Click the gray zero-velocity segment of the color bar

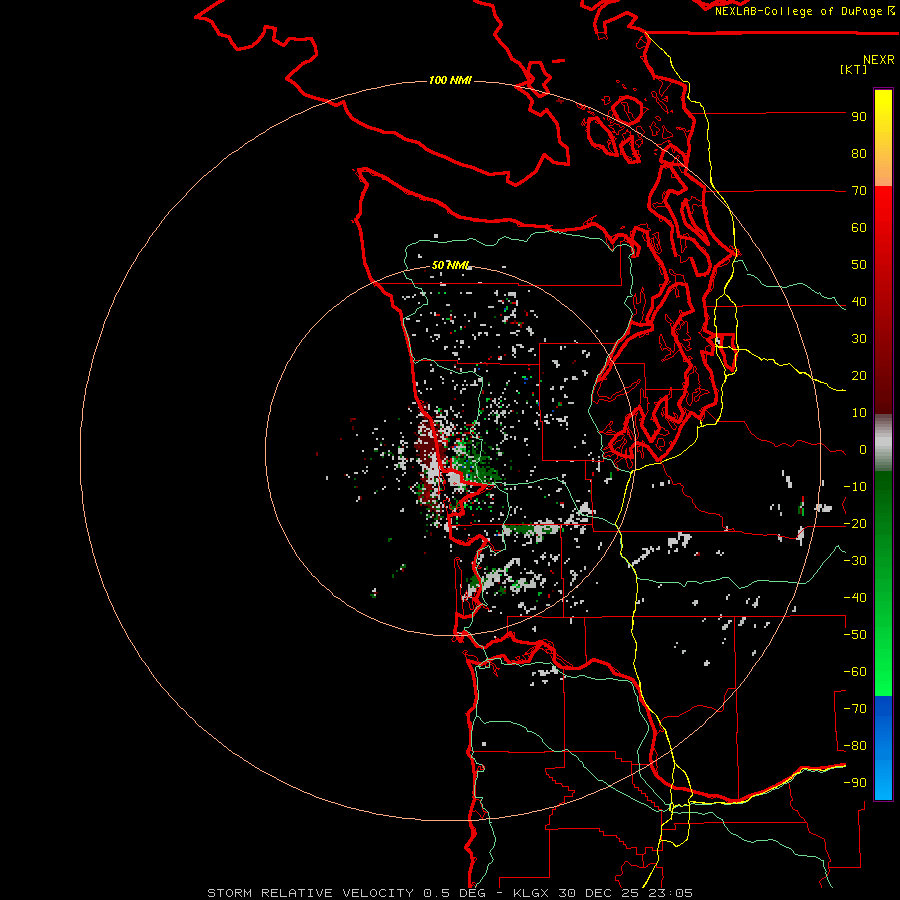883,443
